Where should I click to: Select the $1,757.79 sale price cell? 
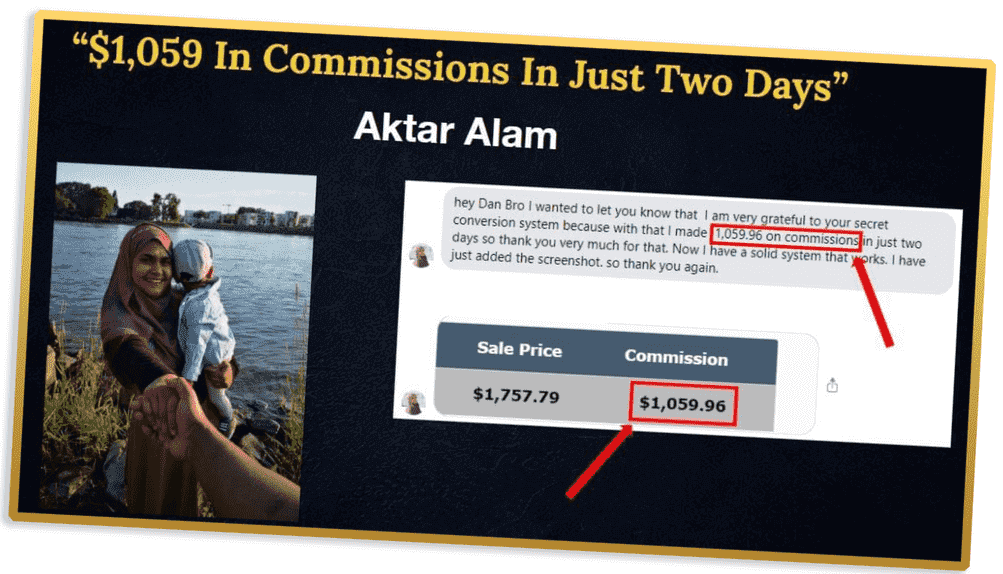(x=516, y=395)
